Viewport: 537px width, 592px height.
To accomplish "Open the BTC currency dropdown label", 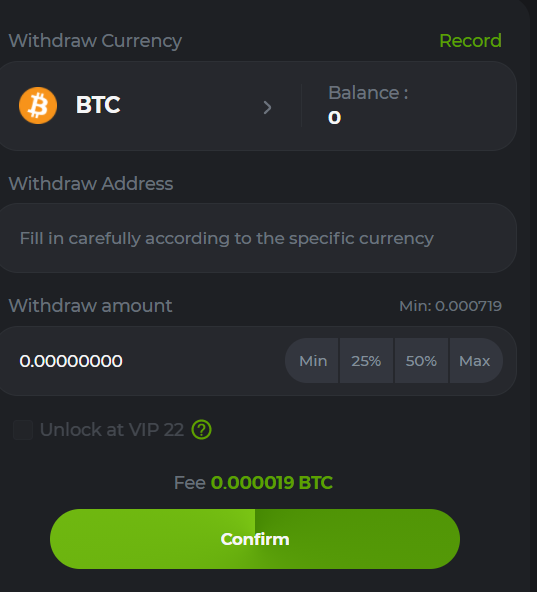I will tap(98, 105).
